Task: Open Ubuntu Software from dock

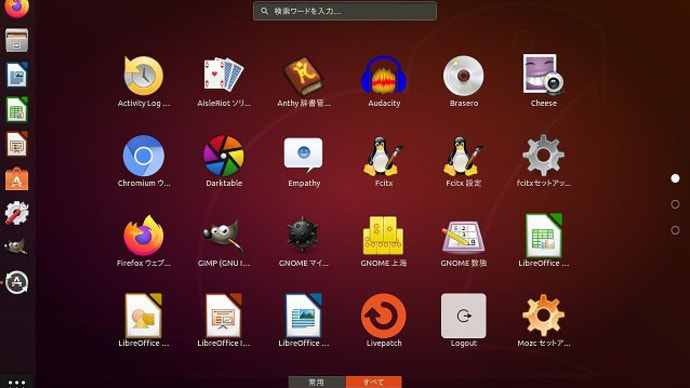Action: (17, 179)
